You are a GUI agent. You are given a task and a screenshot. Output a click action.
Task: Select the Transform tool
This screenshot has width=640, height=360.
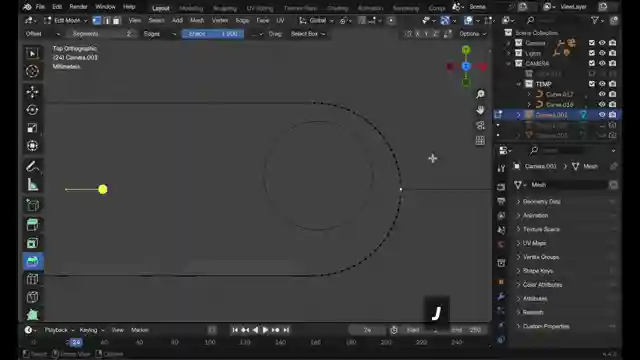[32, 146]
